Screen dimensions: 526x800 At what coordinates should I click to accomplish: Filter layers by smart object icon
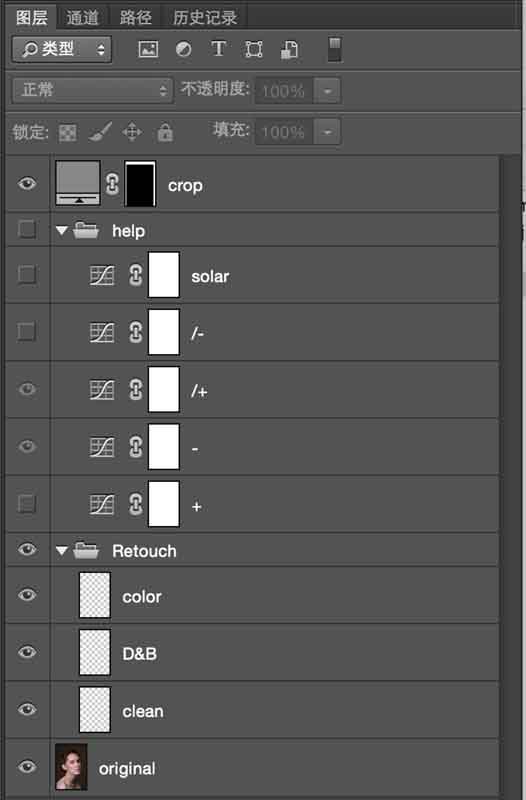[289, 50]
